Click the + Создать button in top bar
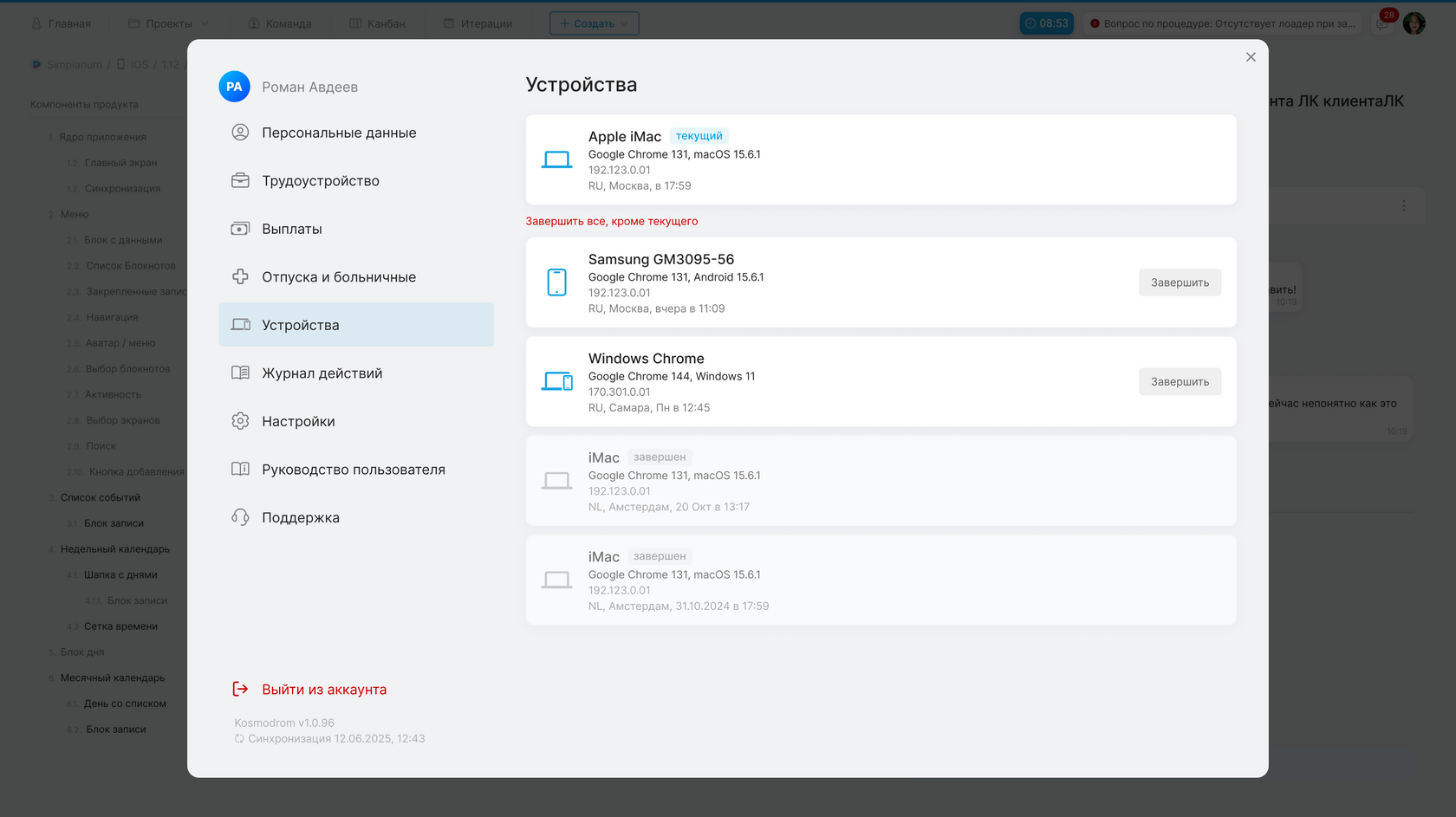Viewport: 1456px width, 817px height. tap(595, 23)
